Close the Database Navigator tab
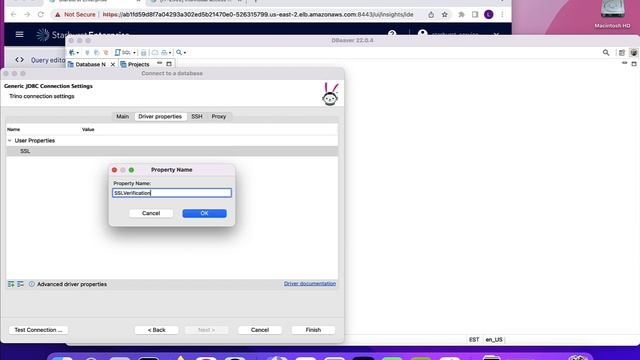 pos(113,64)
